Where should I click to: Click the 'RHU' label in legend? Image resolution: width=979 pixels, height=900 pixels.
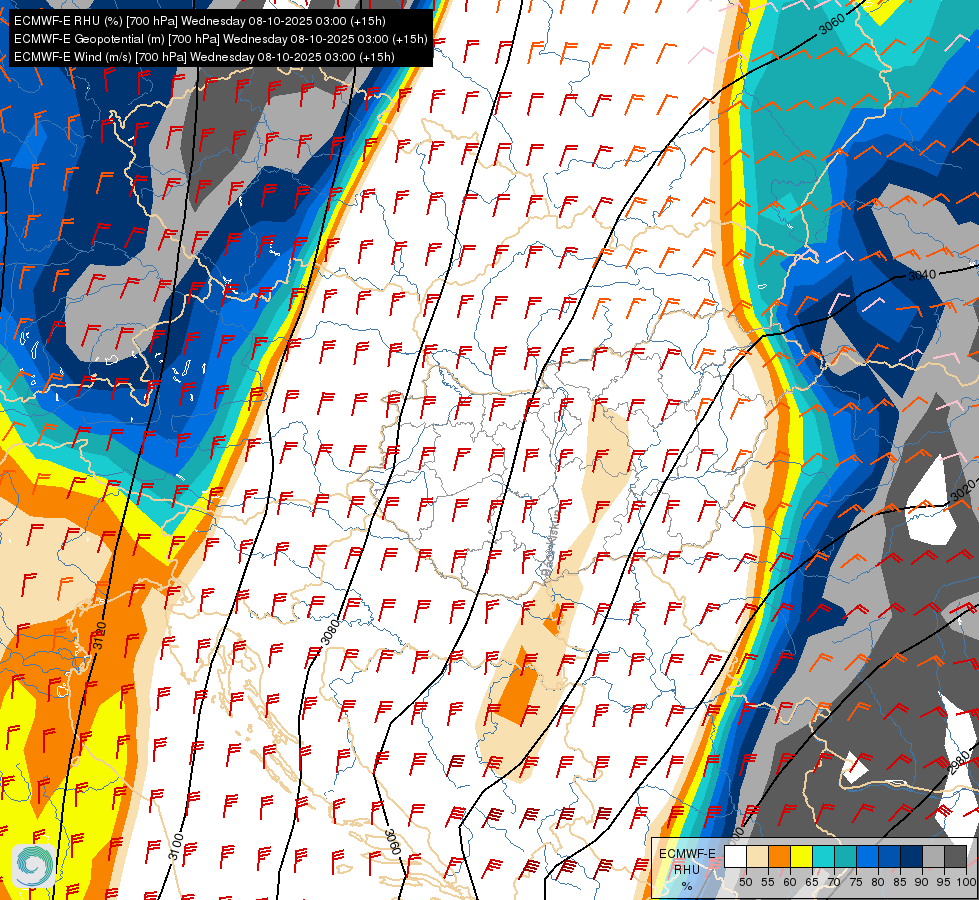pos(687,869)
